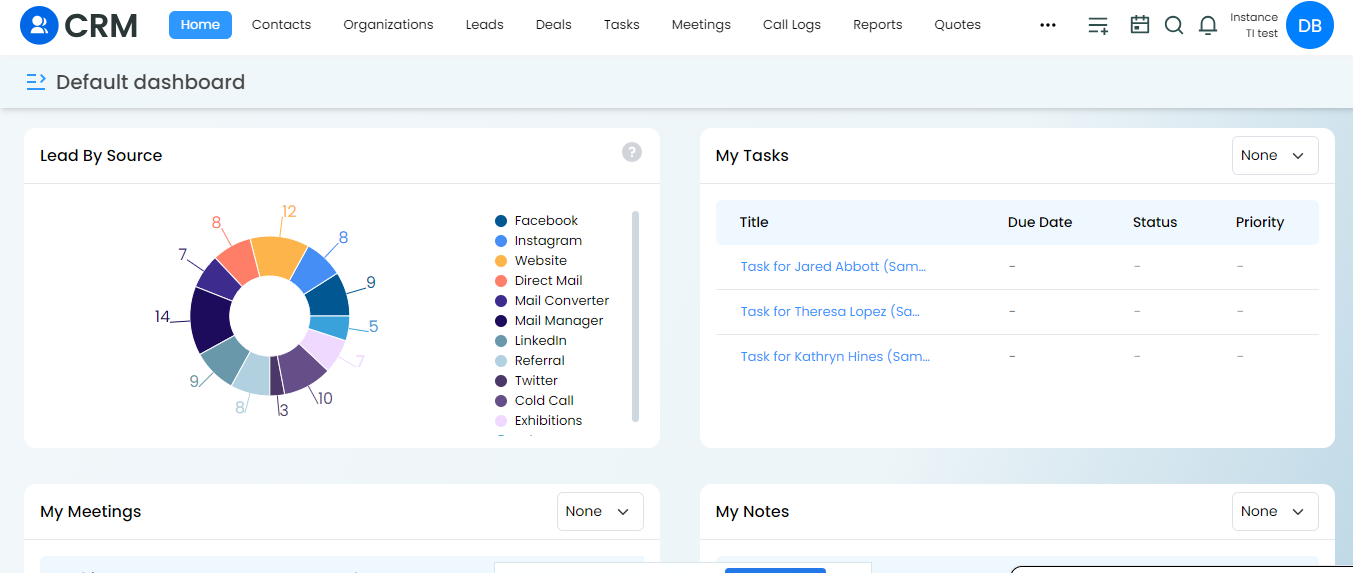Toggle Website legend item
The image size is (1353, 573).
pyautogui.click(x=531, y=261)
